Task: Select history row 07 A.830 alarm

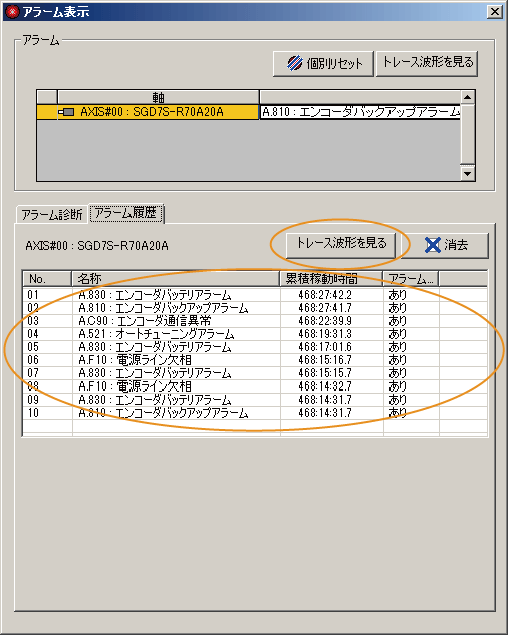Action: click(x=255, y=373)
